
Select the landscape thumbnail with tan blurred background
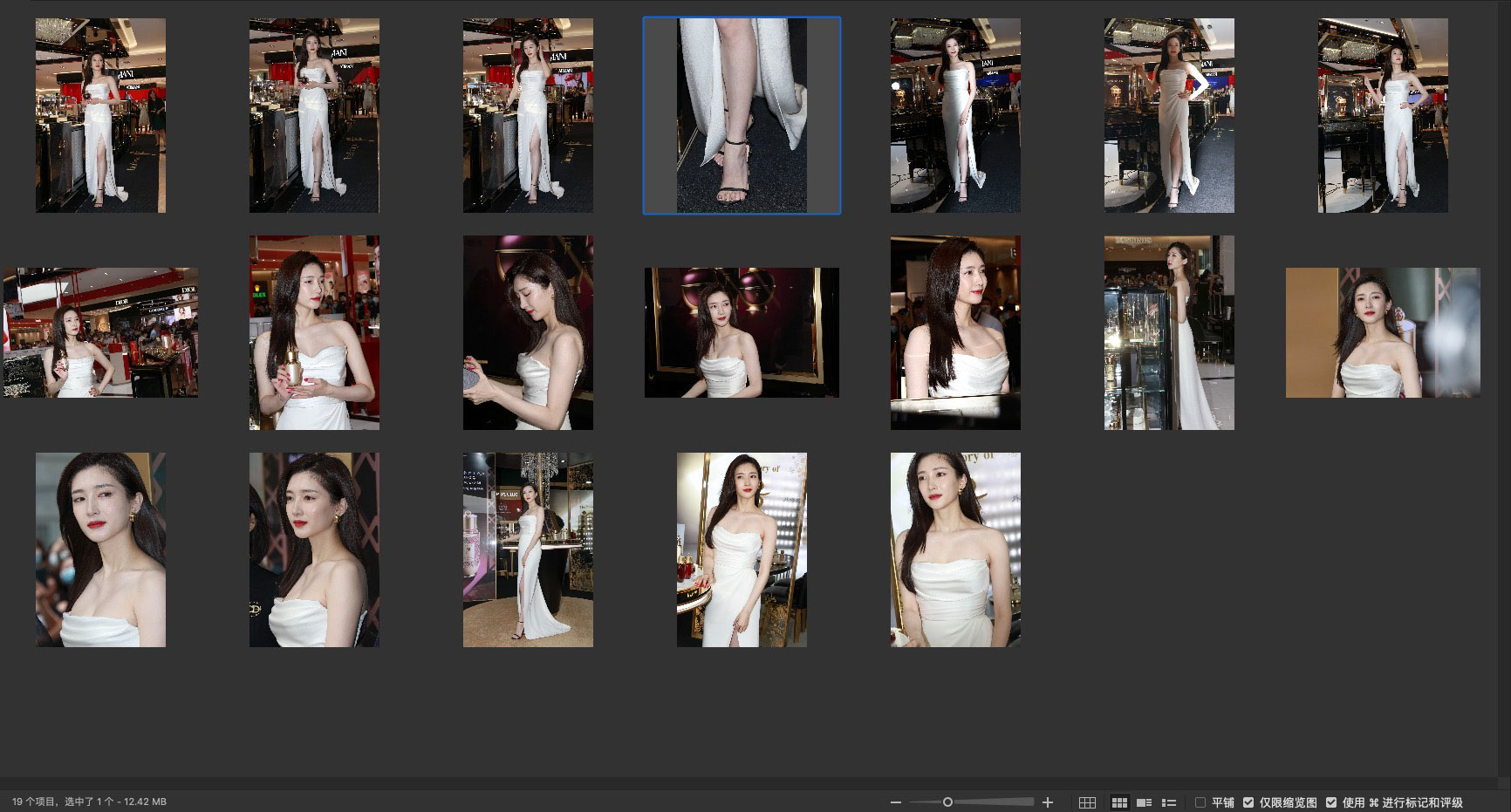[1383, 332]
